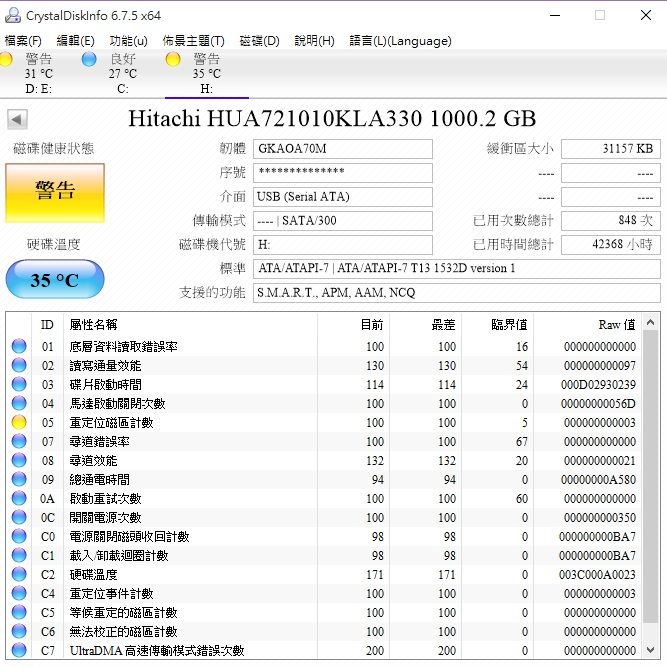The height and width of the screenshot is (667, 667).
Task: Click status circle for attribute C6 row
Action: point(19,631)
